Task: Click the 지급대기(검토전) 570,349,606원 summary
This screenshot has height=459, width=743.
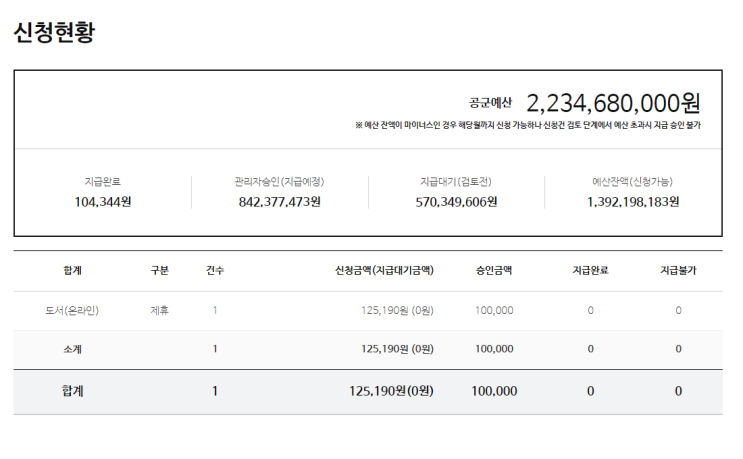Action: pyautogui.click(x=456, y=192)
